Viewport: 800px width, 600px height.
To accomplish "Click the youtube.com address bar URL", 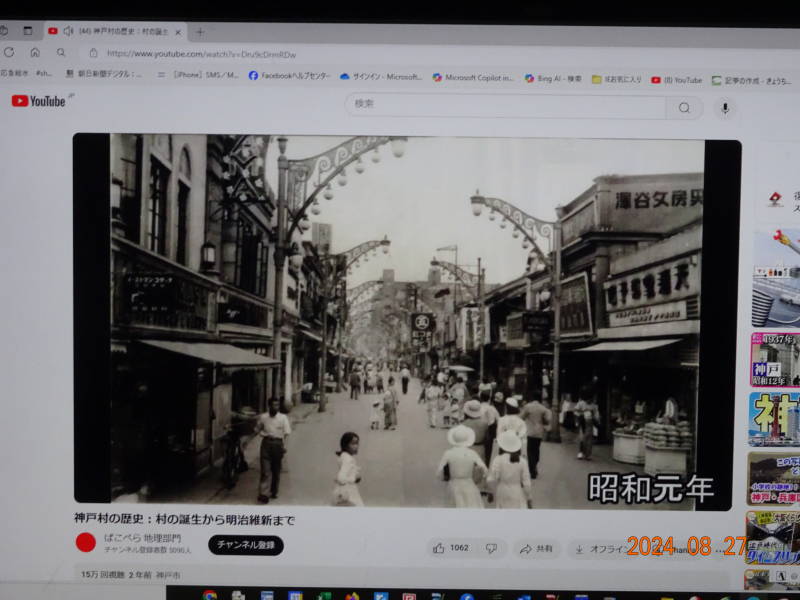I will [201, 54].
